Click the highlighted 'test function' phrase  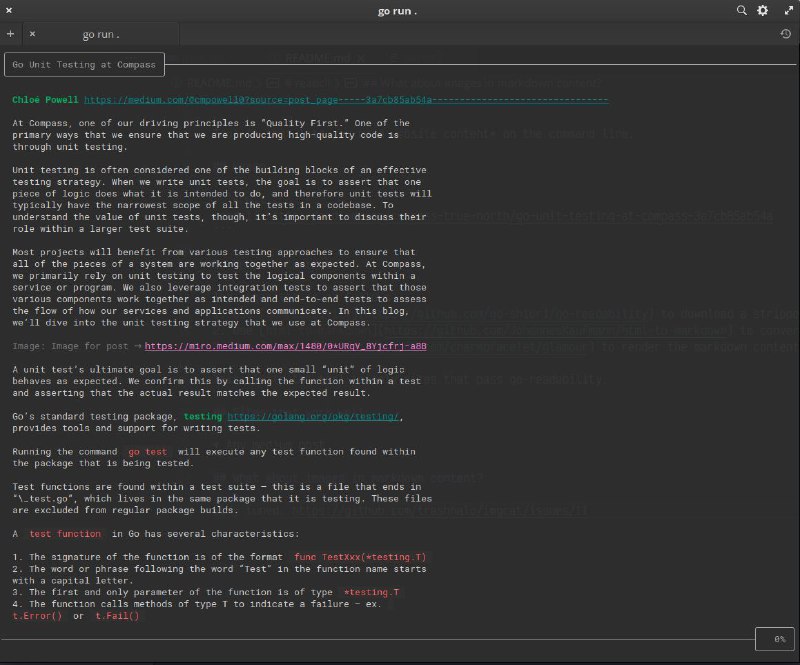point(65,534)
